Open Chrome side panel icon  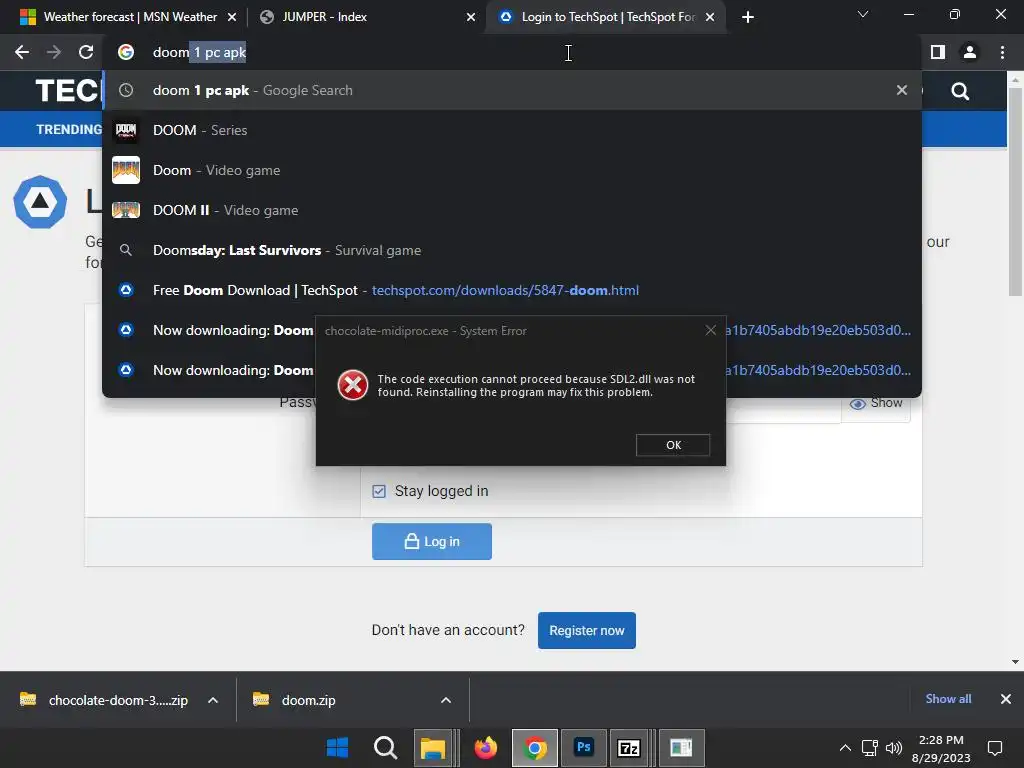(938, 52)
